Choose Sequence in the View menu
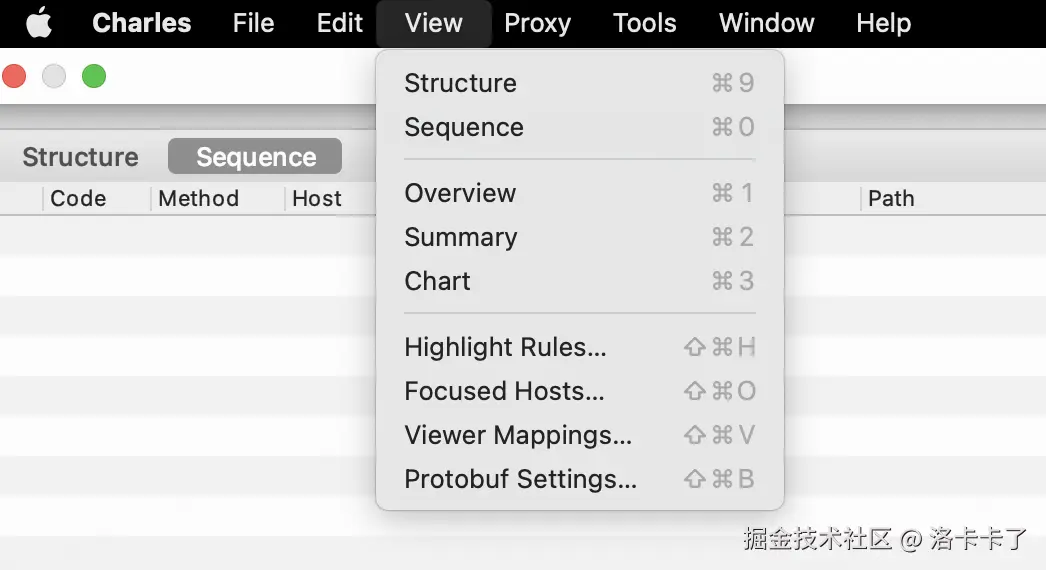 580,127
